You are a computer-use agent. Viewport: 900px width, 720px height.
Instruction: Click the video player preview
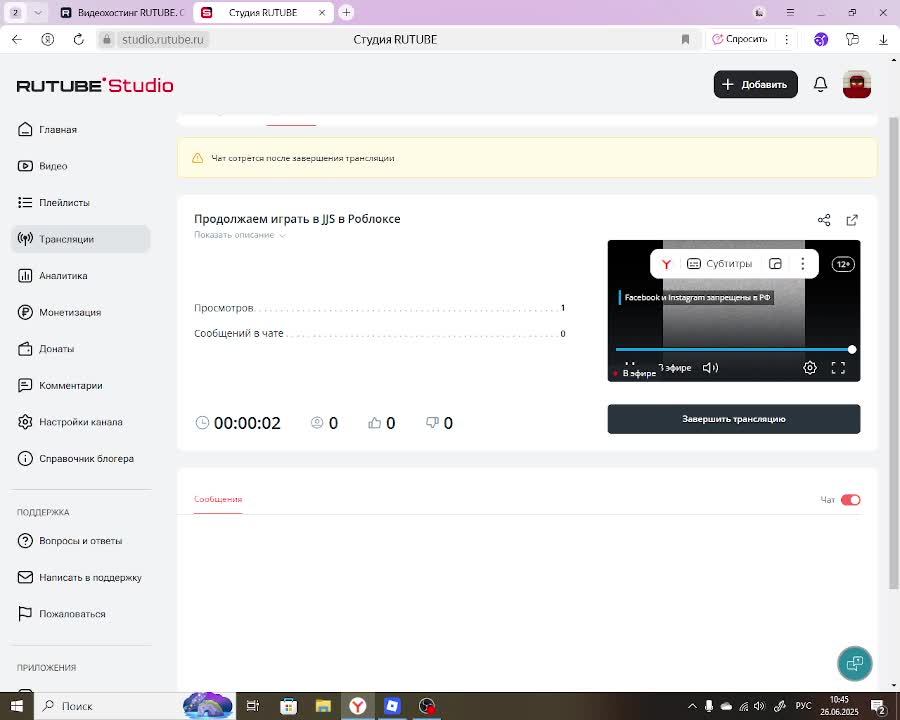(734, 311)
